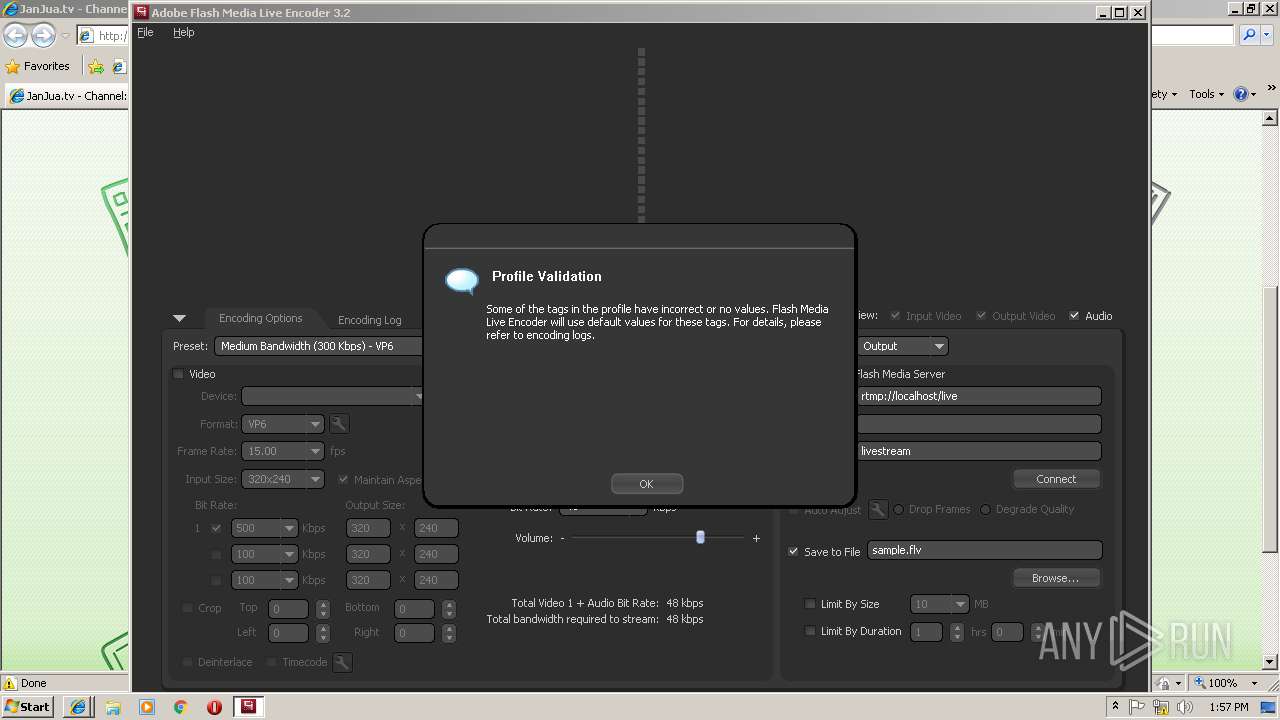Viewport: 1280px width, 720px height.
Task: Toggle the Audio preview checkbox
Action: tap(1075, 316)
